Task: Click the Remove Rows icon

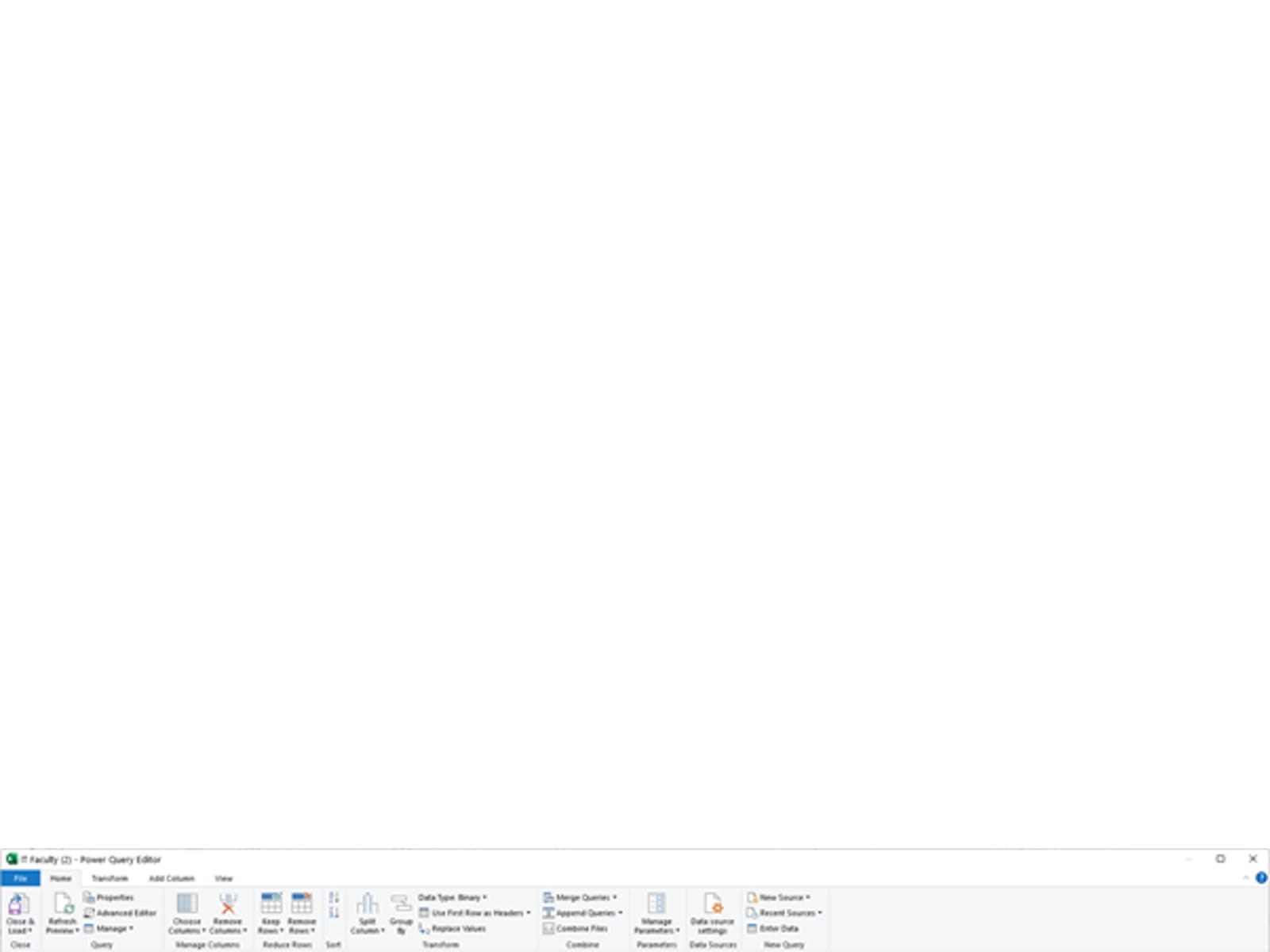Action: [x=302, y=904]
